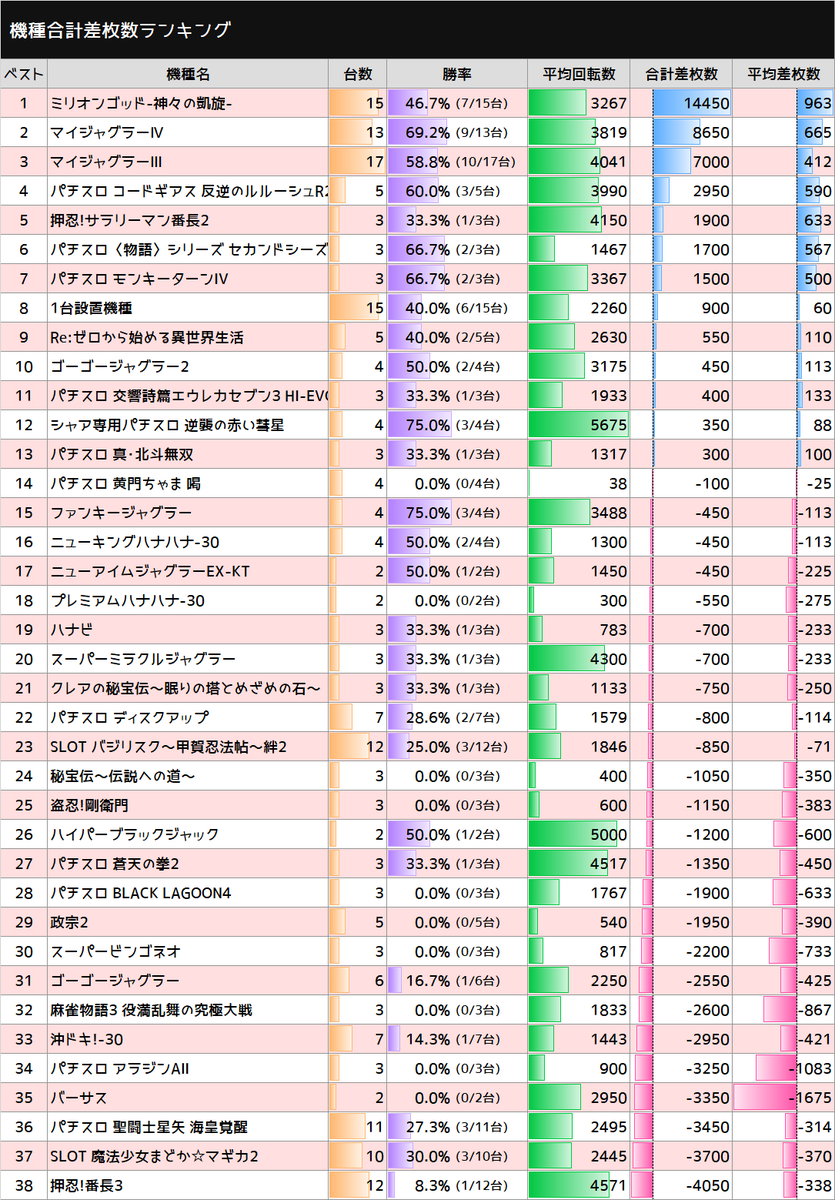Click the 8.3% (1/12台) win rate cell

(457, 1186)
